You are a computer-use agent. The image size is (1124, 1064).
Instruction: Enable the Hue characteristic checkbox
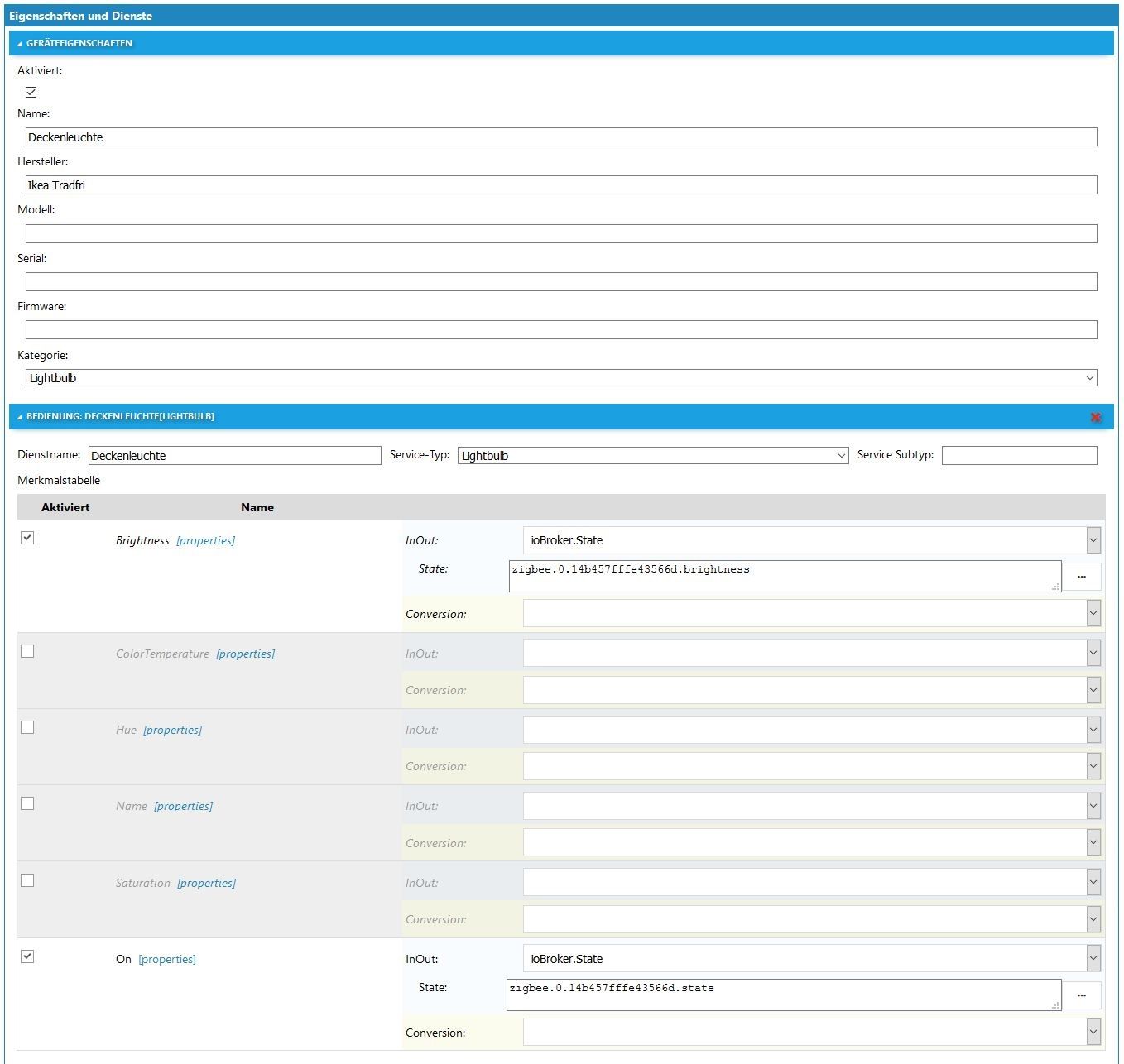tap(27, 727)
